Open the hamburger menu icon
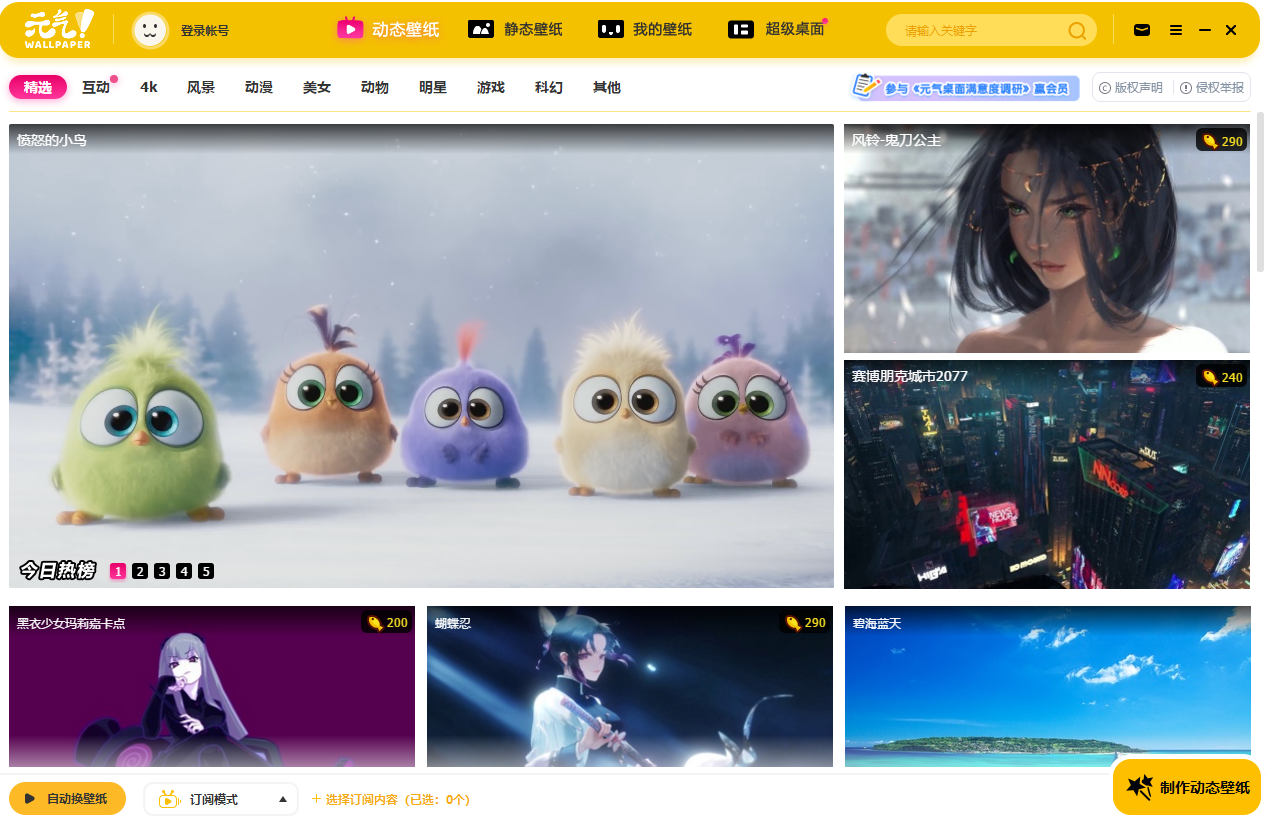The height and width of the screenshot is (817, 1266). [1176, 30]
